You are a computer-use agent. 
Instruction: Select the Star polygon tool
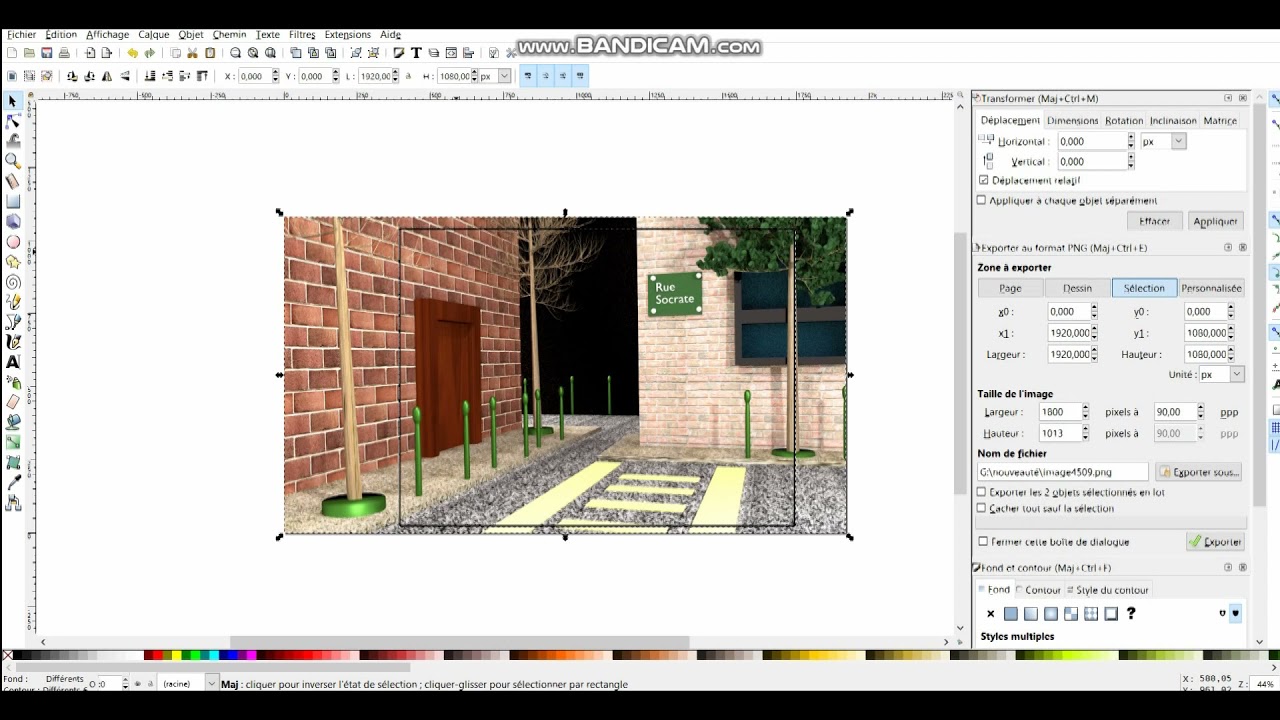(13, 262)
